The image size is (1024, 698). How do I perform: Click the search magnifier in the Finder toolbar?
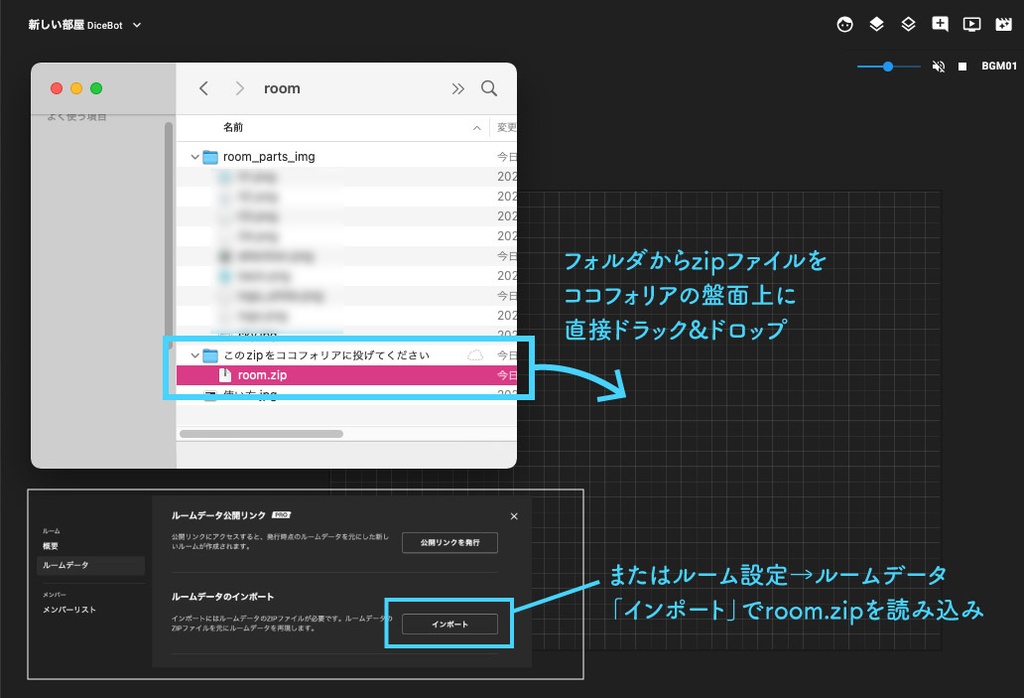pyautogui.click(x=489, y=88)
